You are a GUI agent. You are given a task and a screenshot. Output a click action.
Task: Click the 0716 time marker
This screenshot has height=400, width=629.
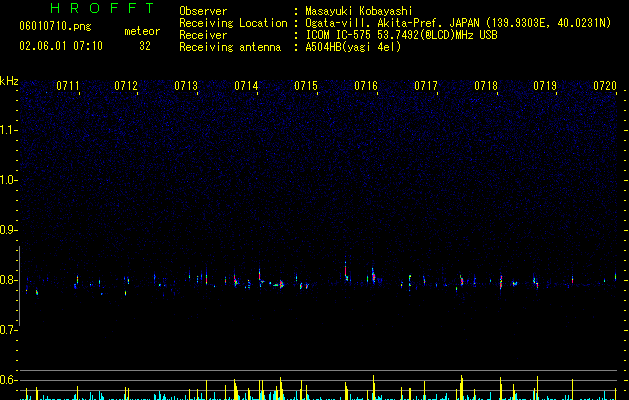coord(366,86)
